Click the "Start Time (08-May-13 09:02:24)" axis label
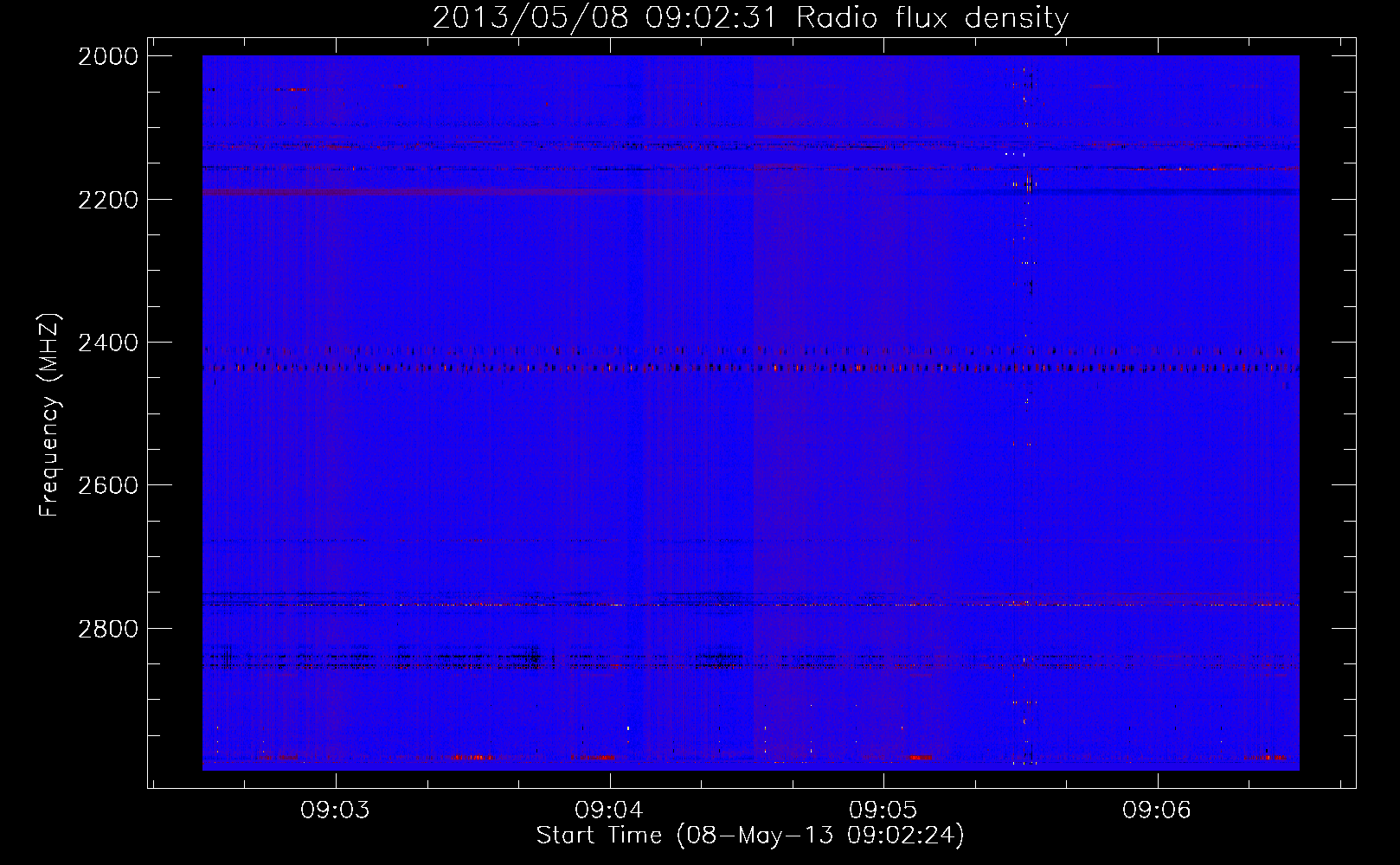 click(x=750, y=836)
